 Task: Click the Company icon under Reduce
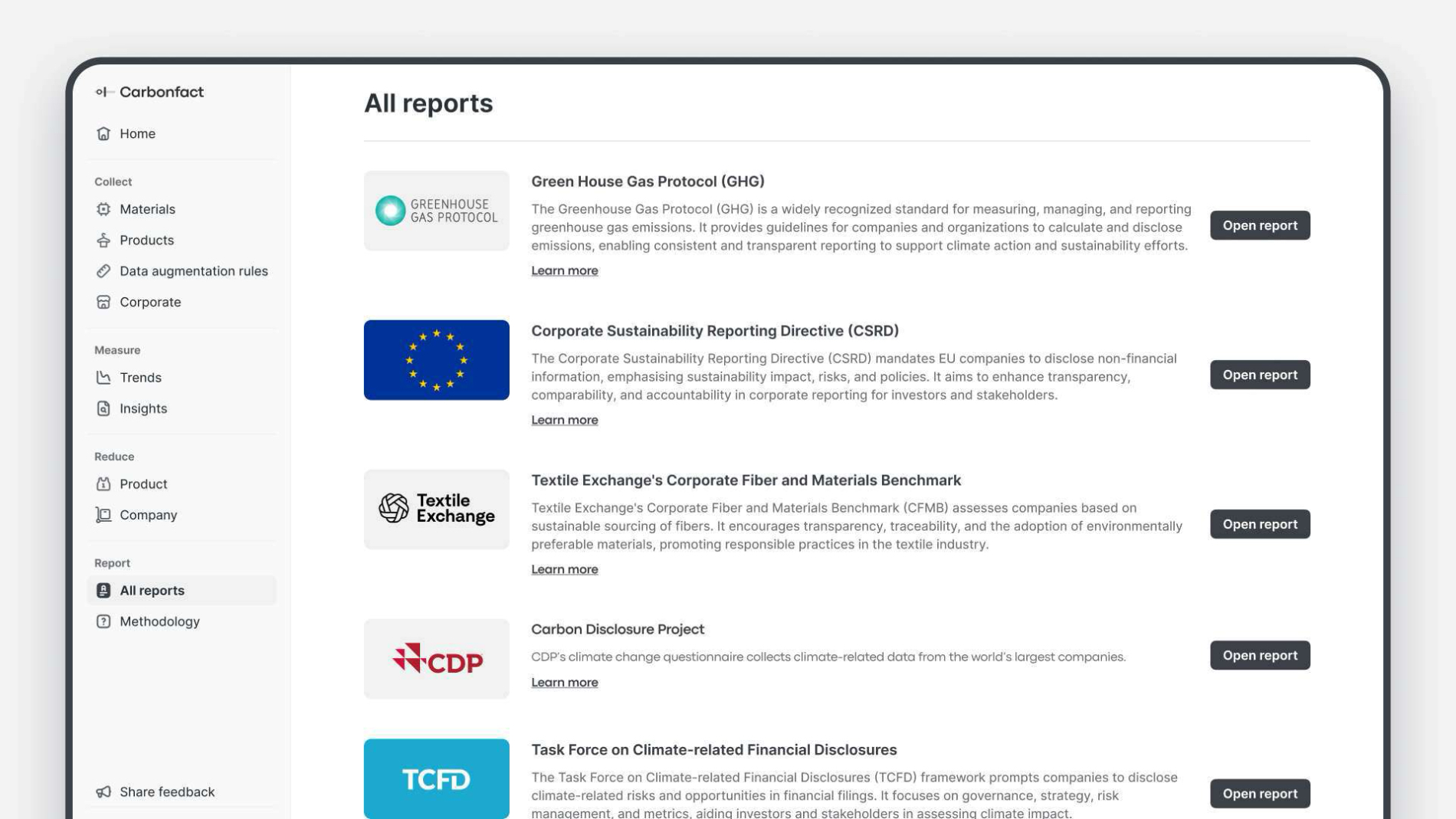pos(103,515)
